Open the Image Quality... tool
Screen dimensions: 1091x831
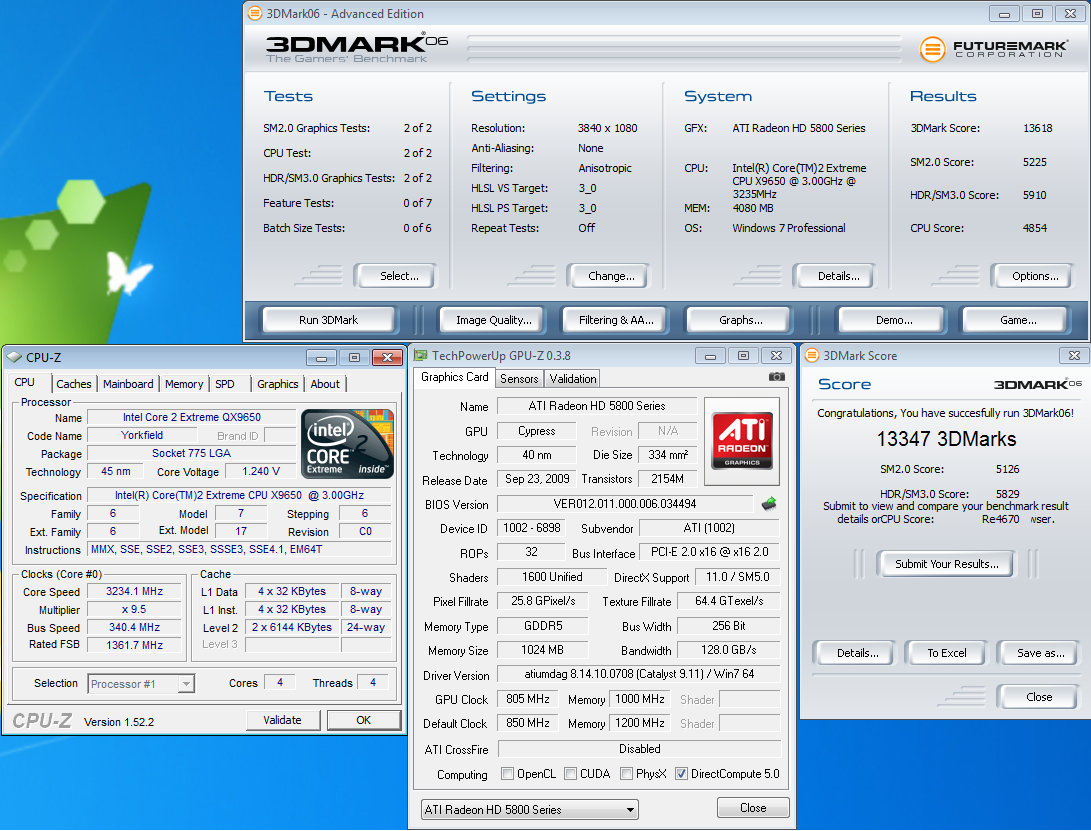pyautogui.click(x=493, y=320)
